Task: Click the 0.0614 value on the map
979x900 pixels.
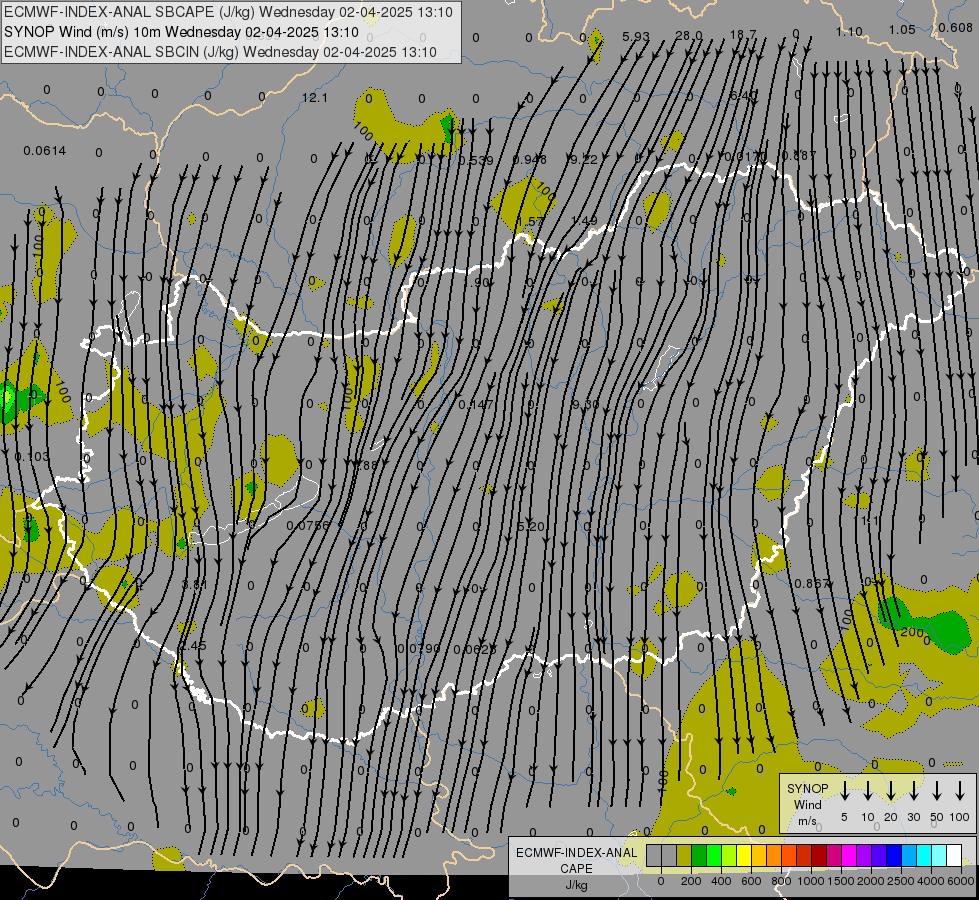Action: 44,151
